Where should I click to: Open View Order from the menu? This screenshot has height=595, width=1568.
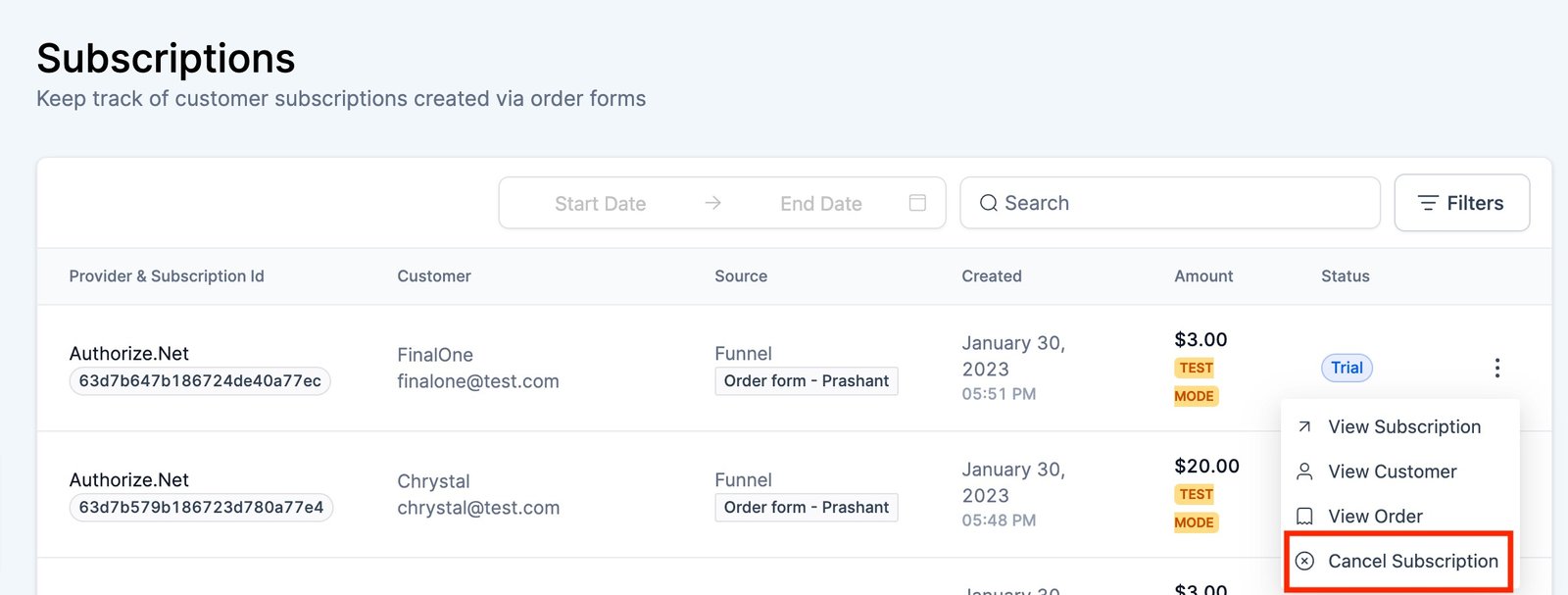pos(1375,517)
